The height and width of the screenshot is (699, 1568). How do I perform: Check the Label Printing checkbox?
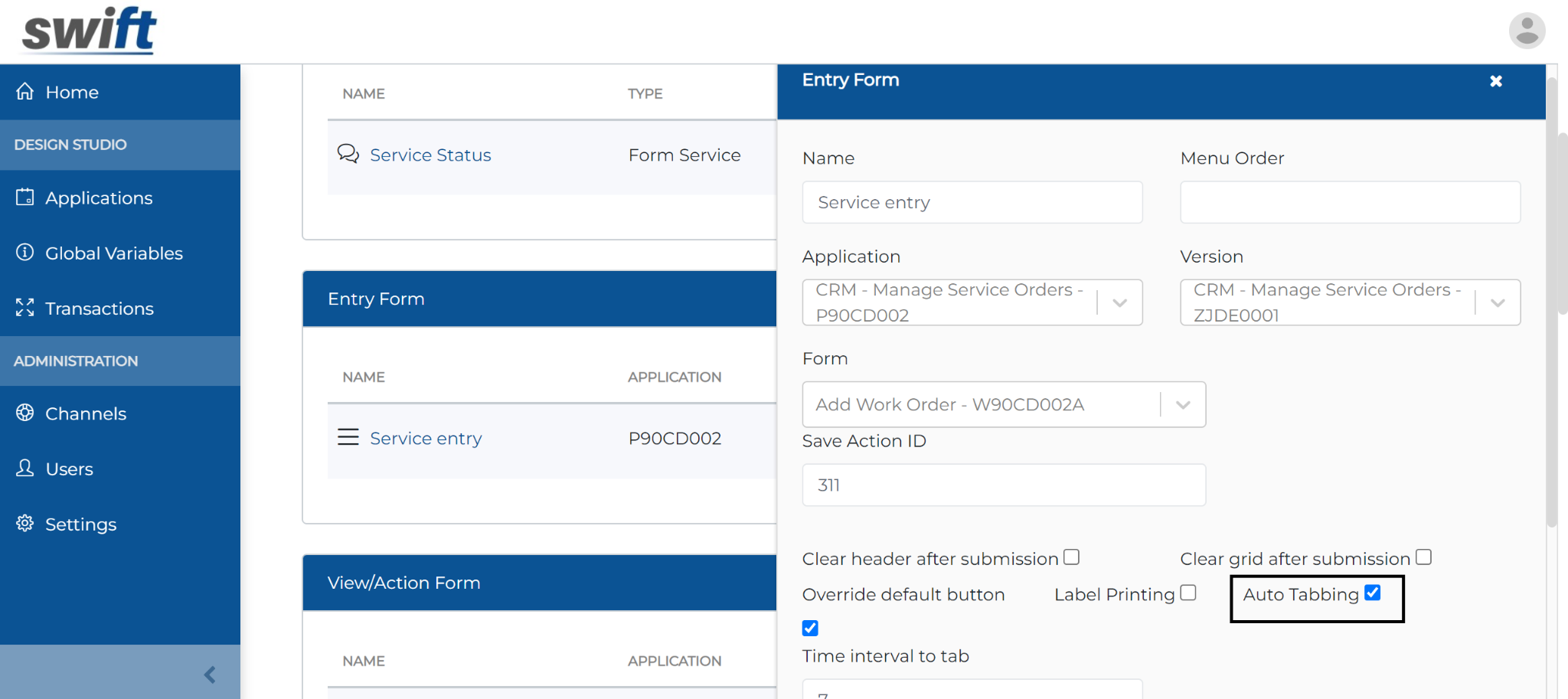tap(1188, 592)
